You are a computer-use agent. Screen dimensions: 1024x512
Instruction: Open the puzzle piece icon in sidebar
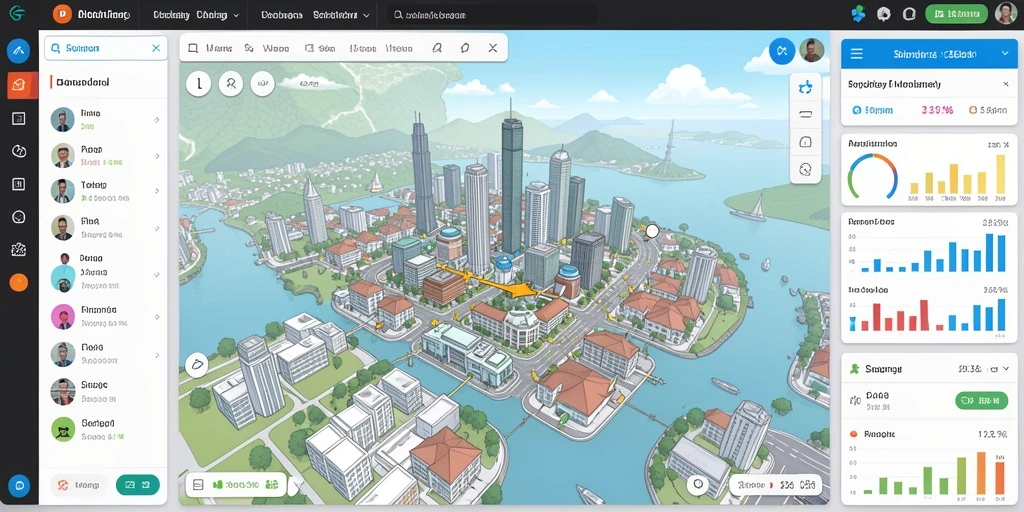click(18, 249)
